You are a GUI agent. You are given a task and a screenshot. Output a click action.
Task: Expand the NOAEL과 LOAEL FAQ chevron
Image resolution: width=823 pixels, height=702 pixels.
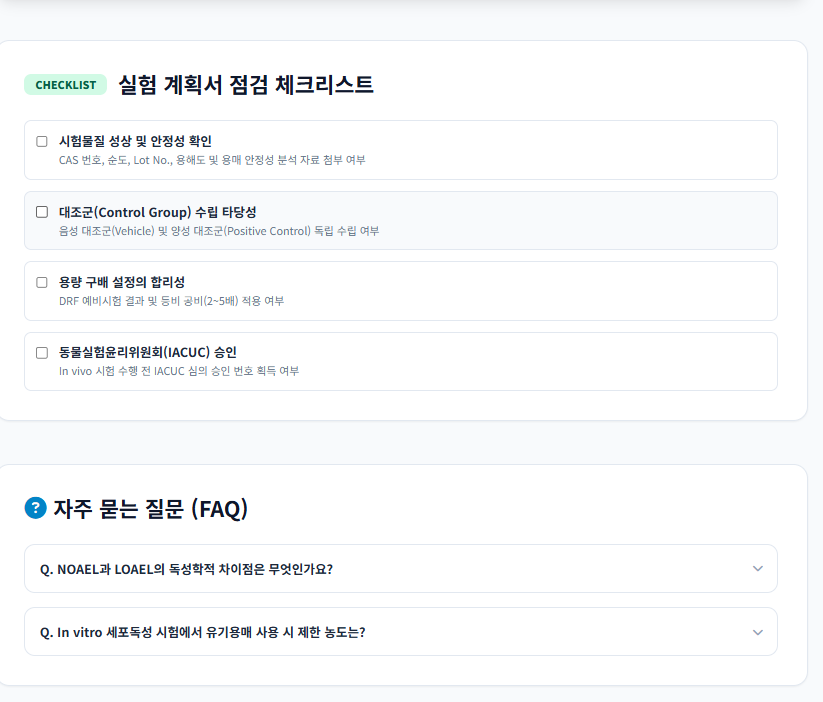click(x=757, y=569)
